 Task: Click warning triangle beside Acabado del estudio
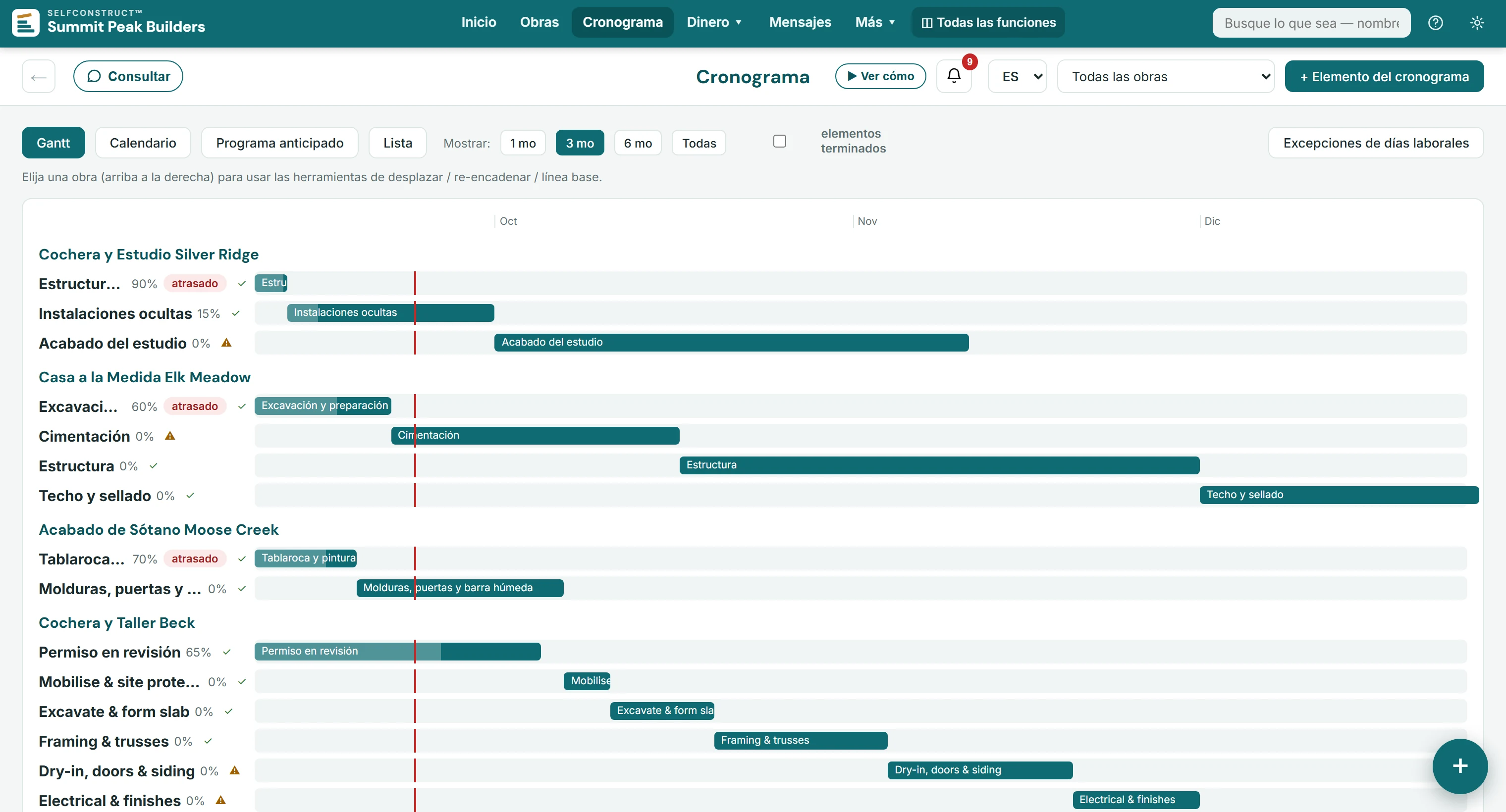click(226, 343)
